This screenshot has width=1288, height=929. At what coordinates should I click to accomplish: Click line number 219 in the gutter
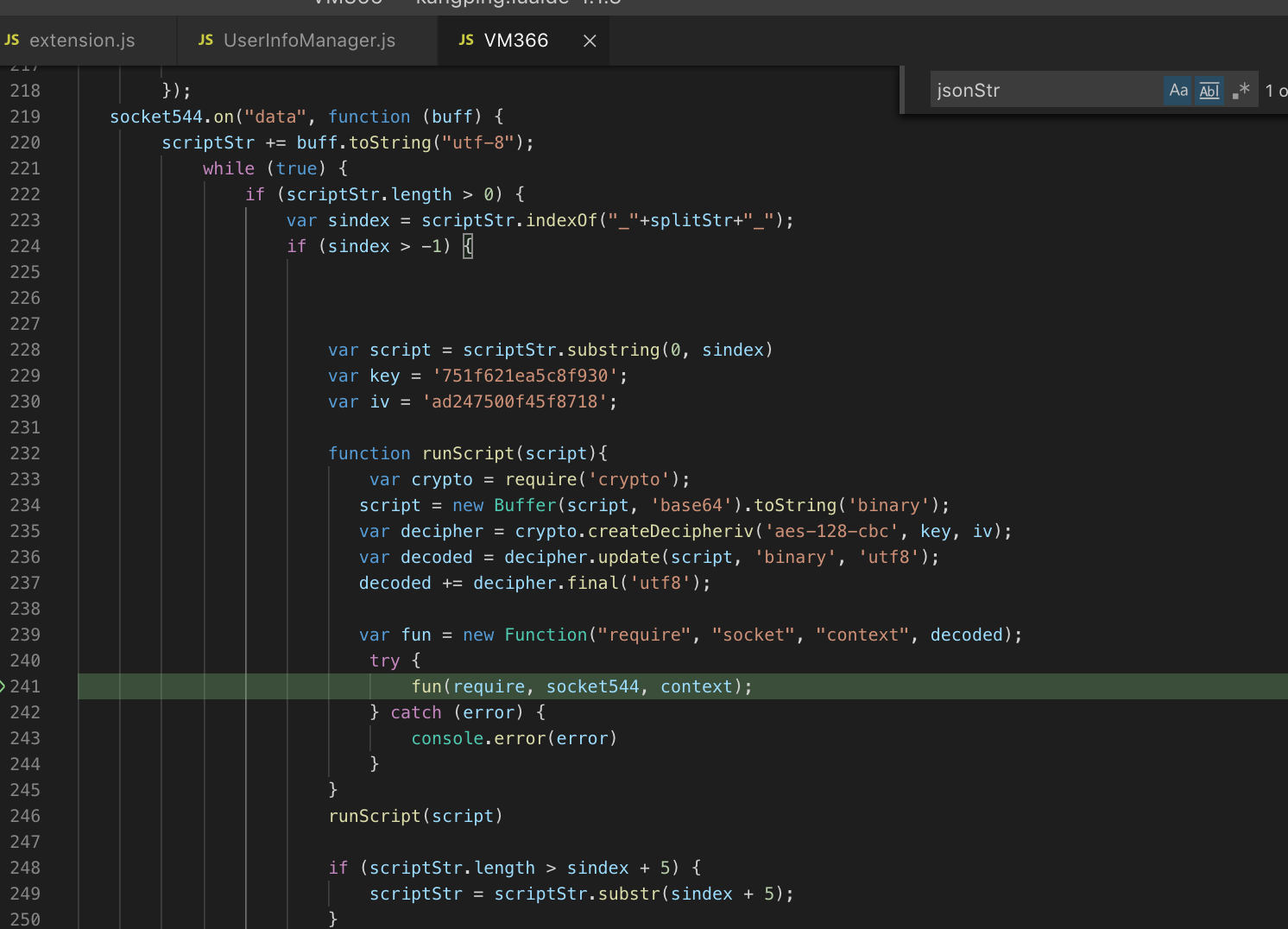(25, 117)
